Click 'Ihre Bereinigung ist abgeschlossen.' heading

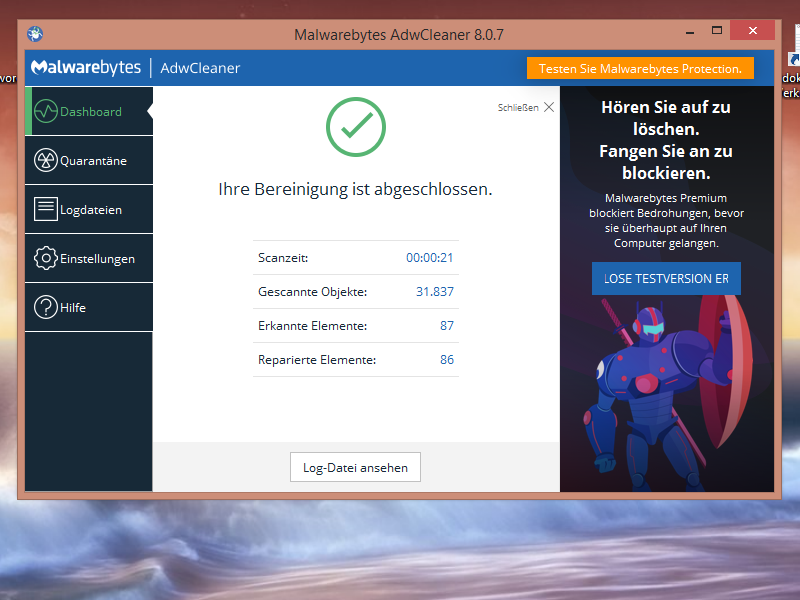(356, 189)
